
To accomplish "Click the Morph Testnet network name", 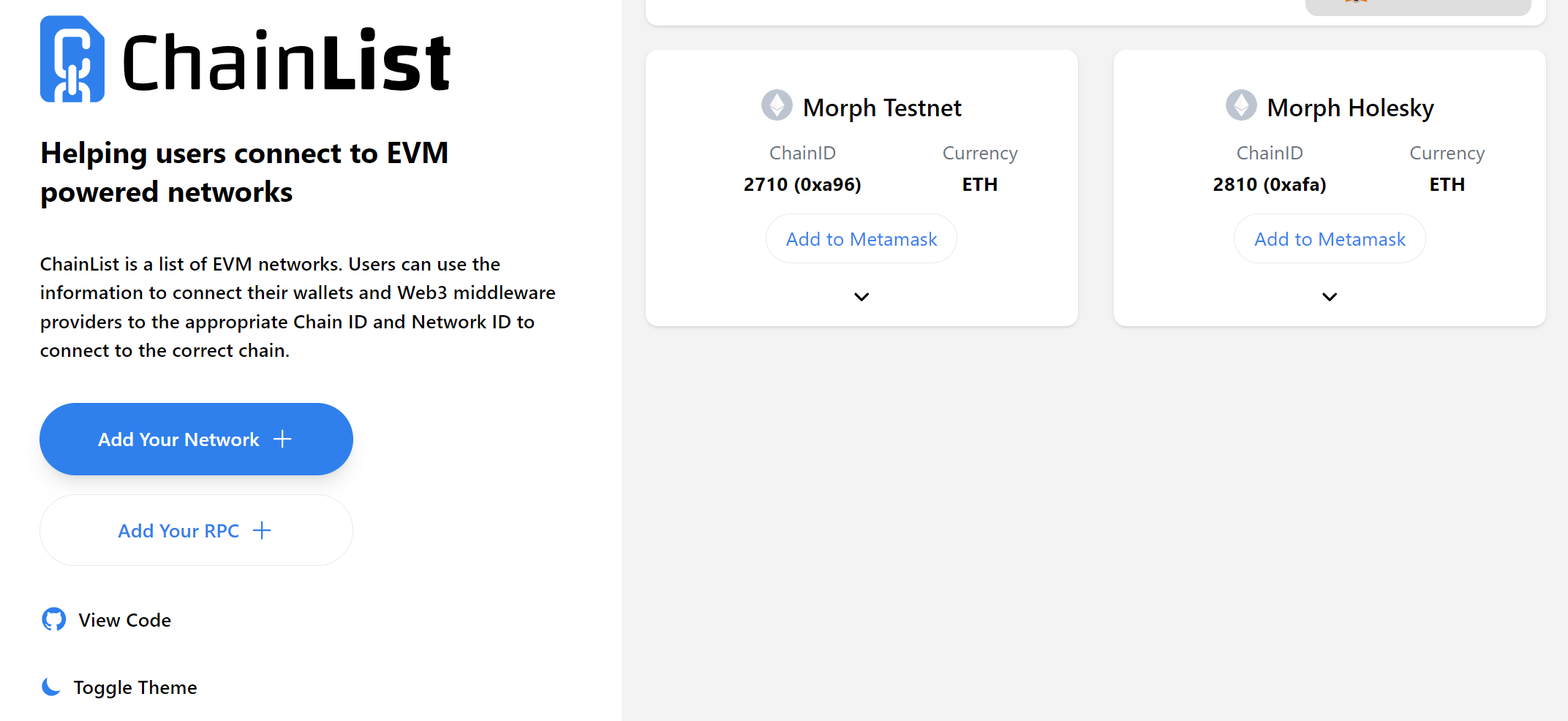I will 882,108.
